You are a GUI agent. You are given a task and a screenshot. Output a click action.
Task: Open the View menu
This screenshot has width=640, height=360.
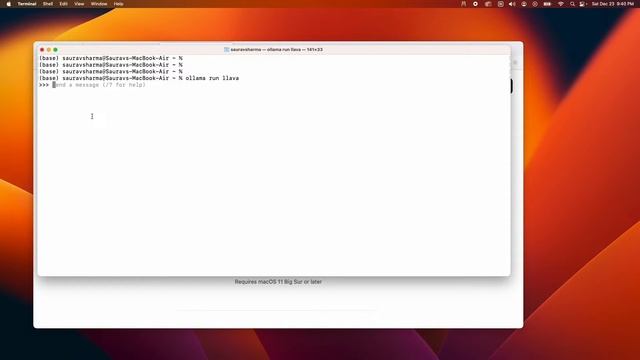(x=79, y=4)
